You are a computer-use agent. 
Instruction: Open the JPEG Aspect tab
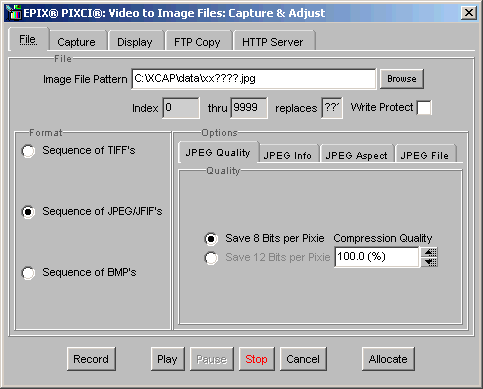pyautogui.click(x=356, y=155)
